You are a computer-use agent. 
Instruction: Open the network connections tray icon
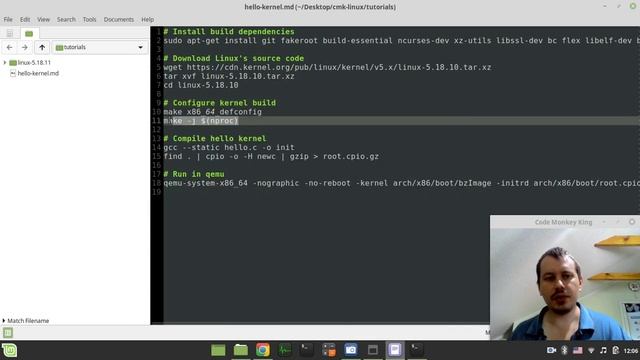591,350
